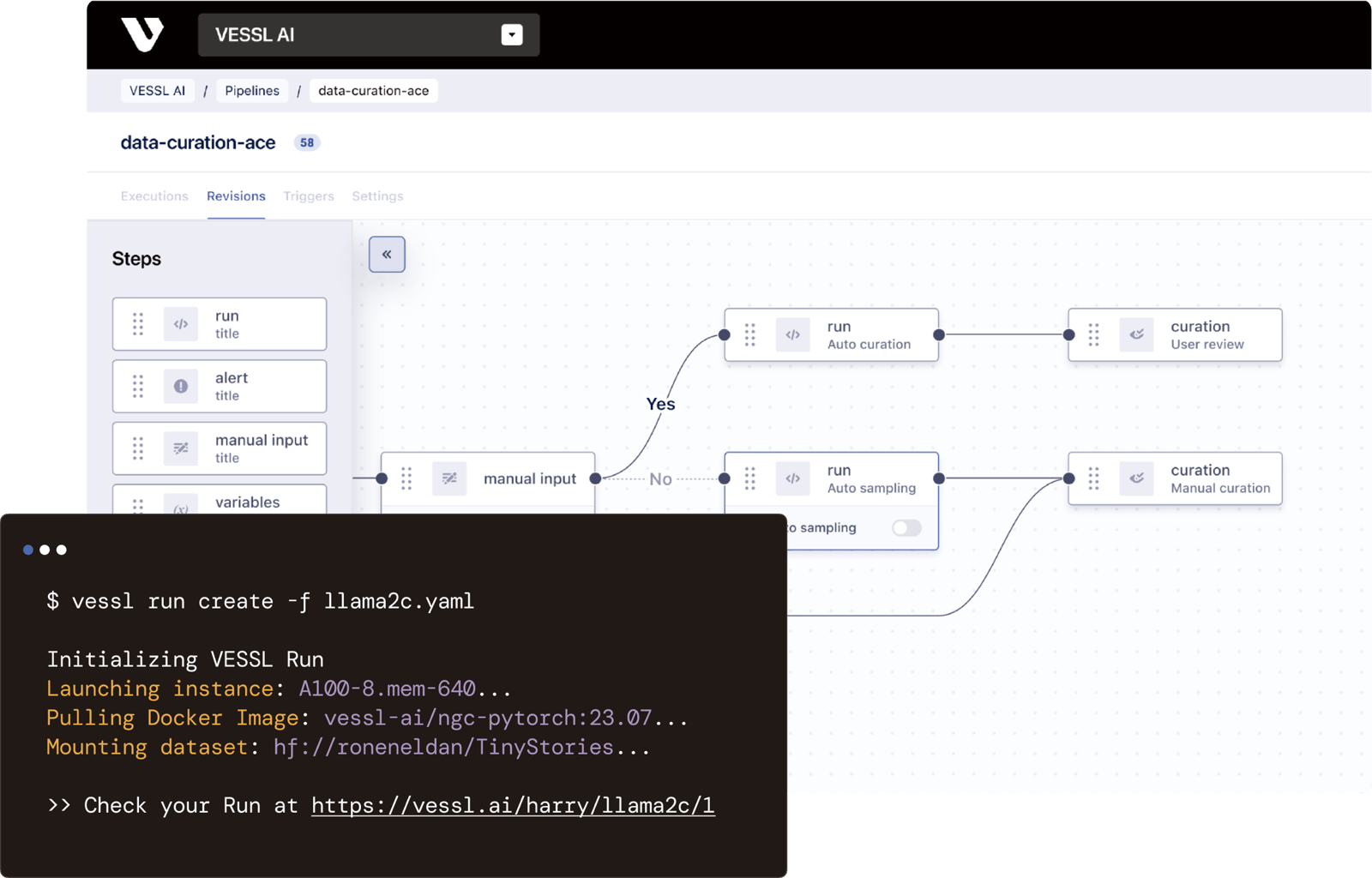Click the No branch label
1372x878 pixels.
pyautogui.click(x=660, y=479)
